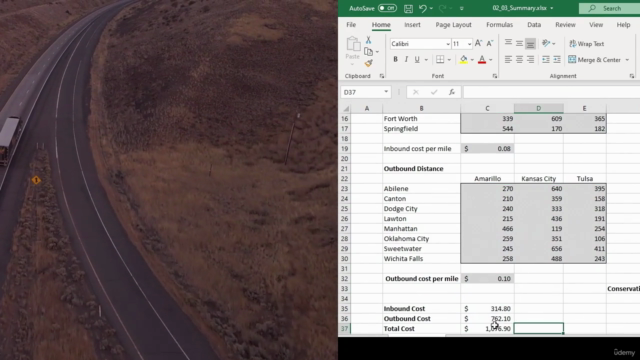The height and width of the screenshot is (360, 640).
Task: Click the Insert Function fx icon
Action: point(452,92)
